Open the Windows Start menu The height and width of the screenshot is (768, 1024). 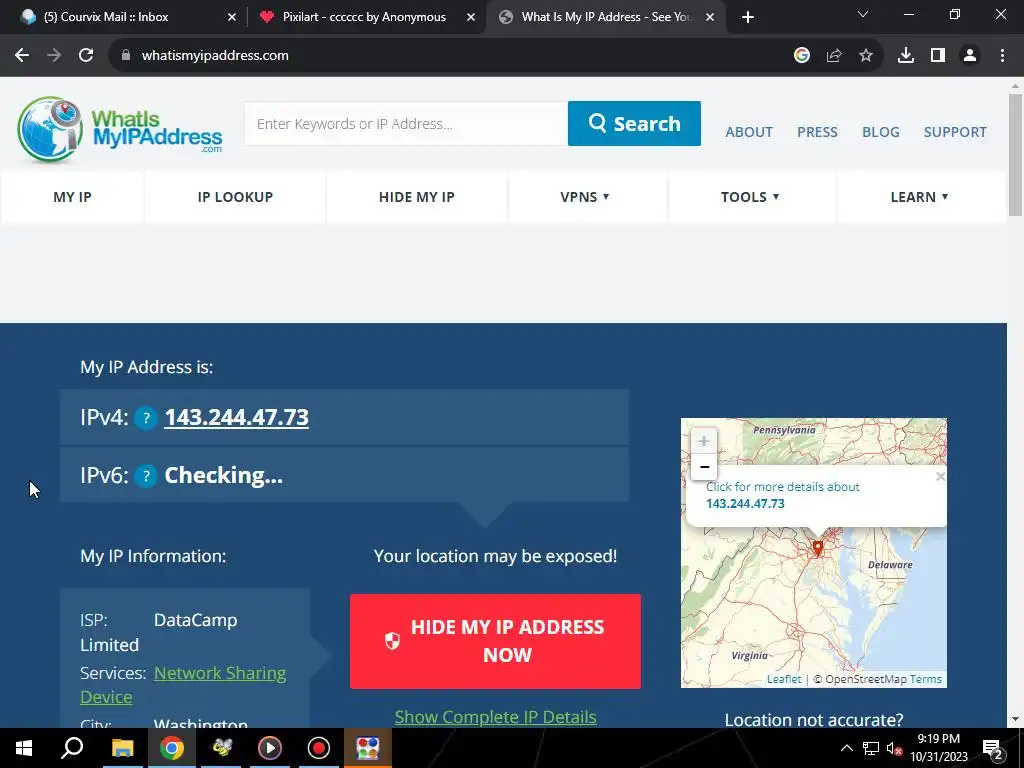(24, 748)
